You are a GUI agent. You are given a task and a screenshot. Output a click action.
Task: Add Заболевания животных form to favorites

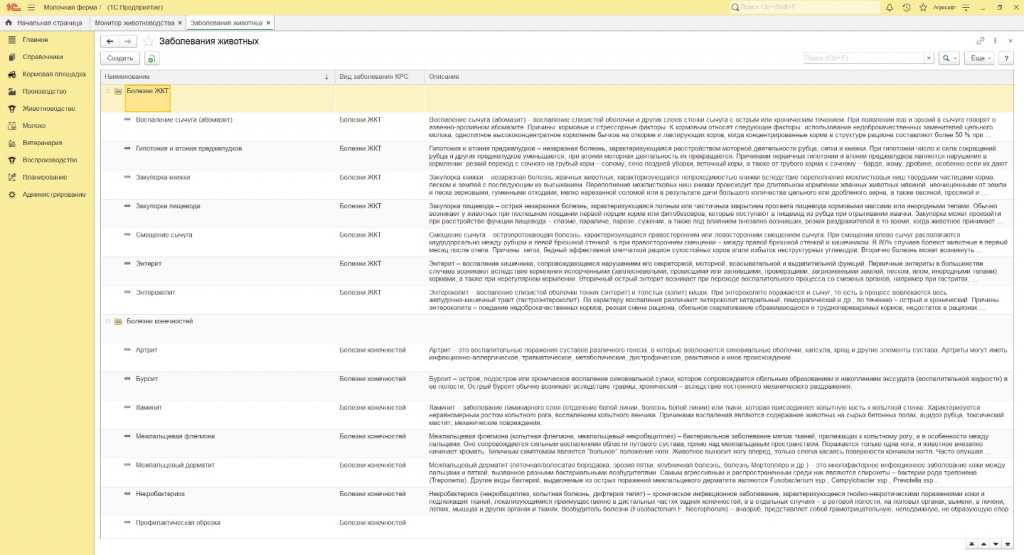point(149,42)
